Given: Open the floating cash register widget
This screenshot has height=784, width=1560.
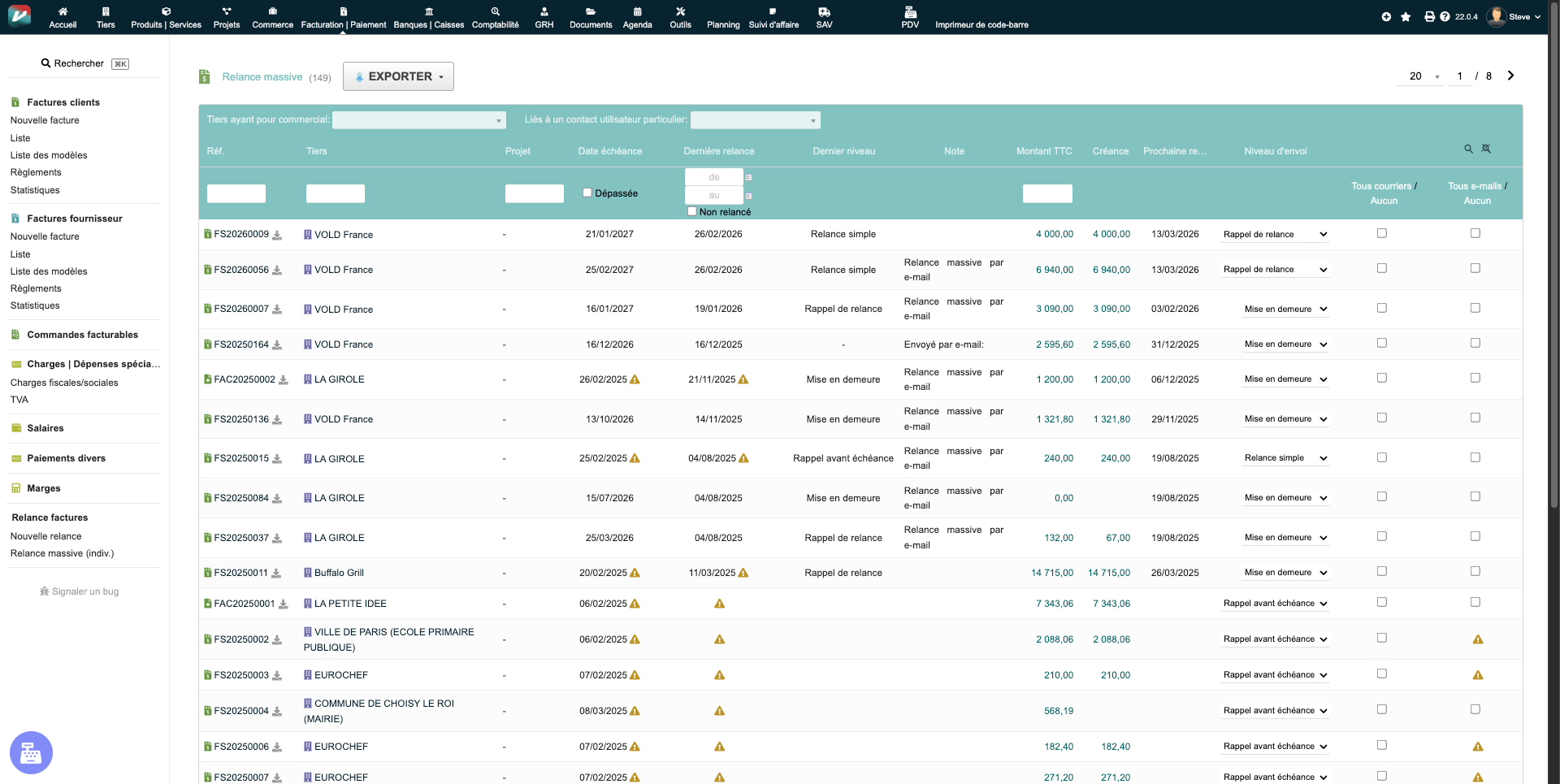Looking at the screenshot, I should pos(31,753).
